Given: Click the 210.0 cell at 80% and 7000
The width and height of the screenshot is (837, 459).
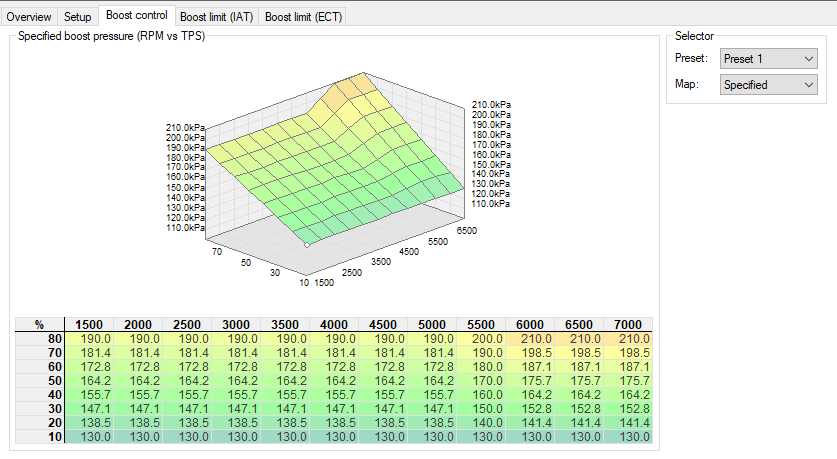Looking at the screenshot, I should 628,339.
